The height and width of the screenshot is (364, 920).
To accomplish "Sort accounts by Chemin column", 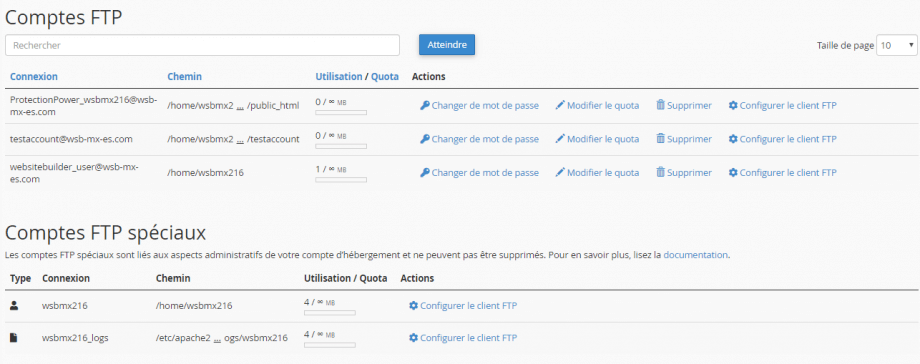I will [x=184, y=76].
